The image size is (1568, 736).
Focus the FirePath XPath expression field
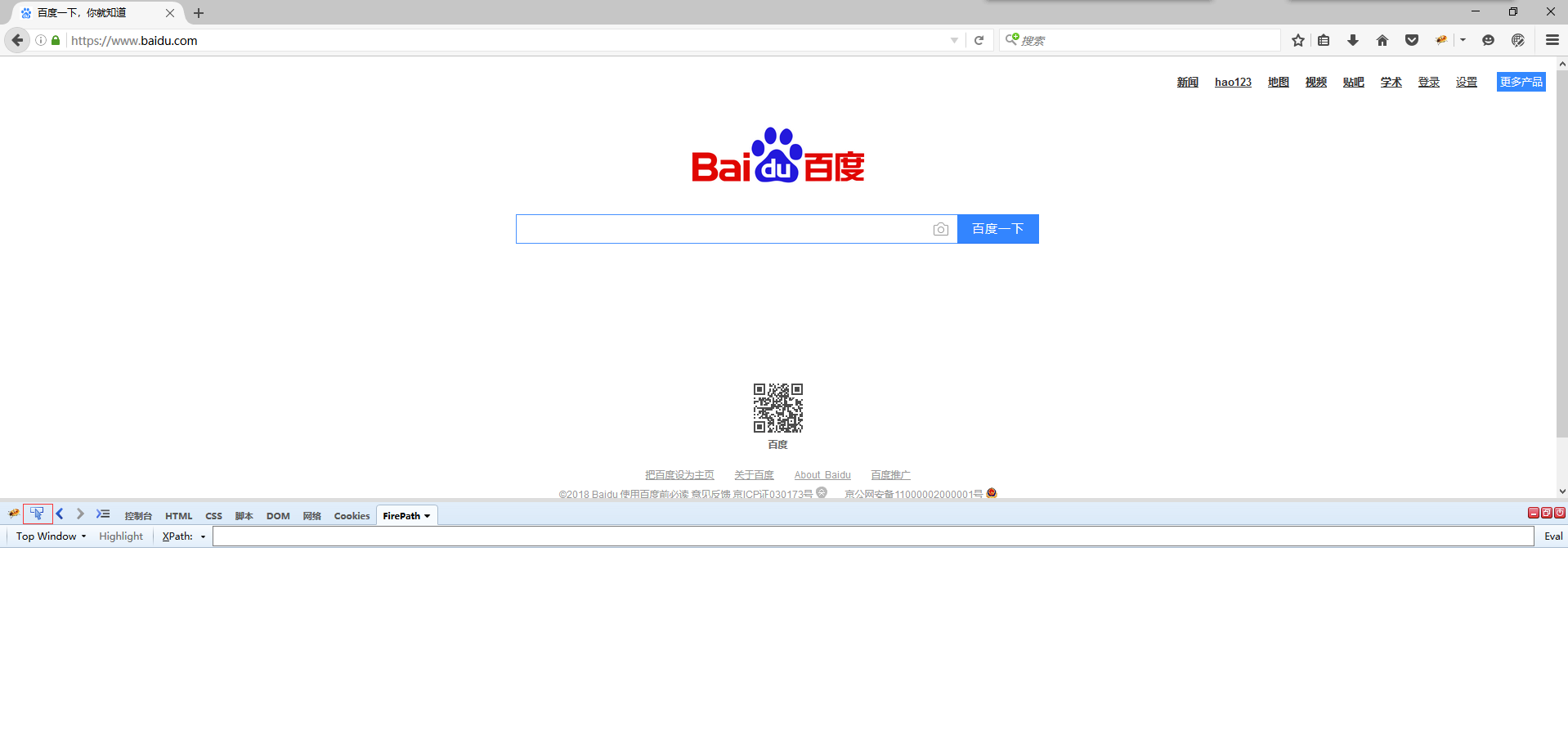873,536
